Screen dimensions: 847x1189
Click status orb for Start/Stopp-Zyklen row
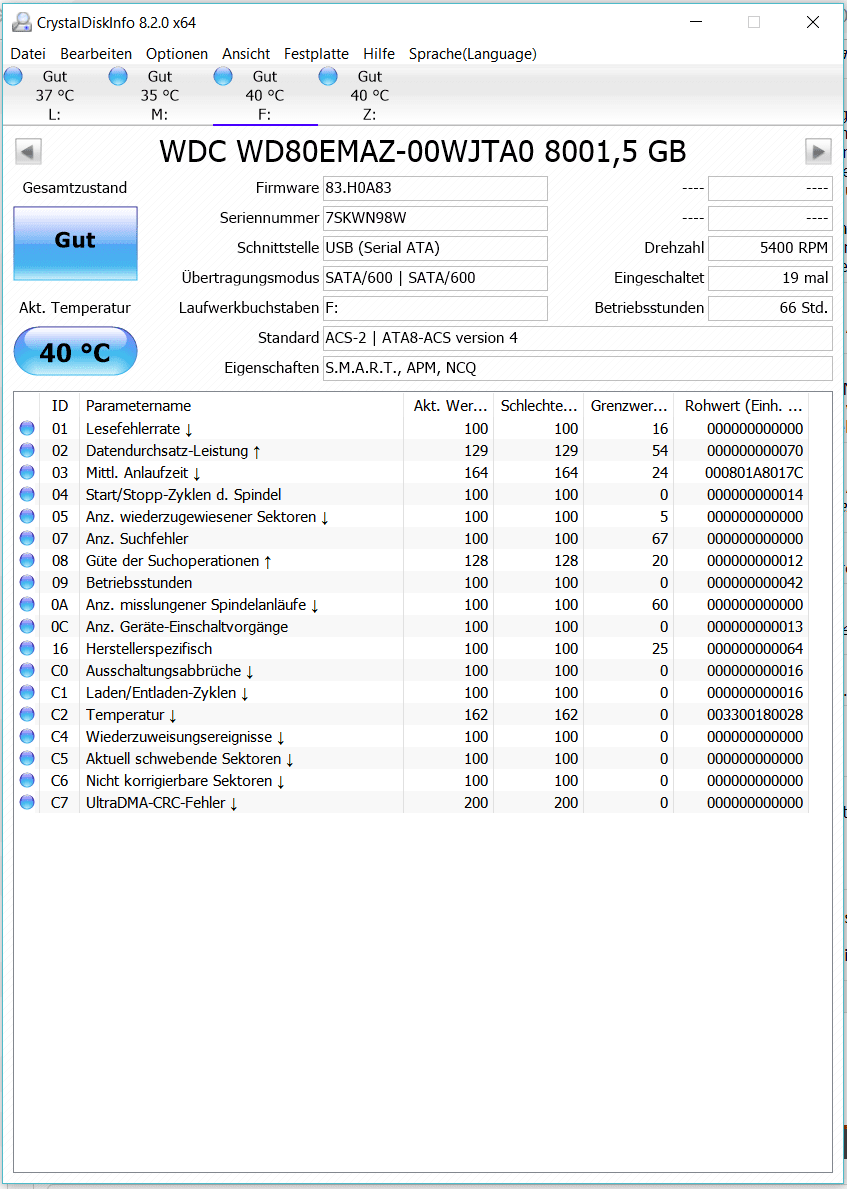27,494
